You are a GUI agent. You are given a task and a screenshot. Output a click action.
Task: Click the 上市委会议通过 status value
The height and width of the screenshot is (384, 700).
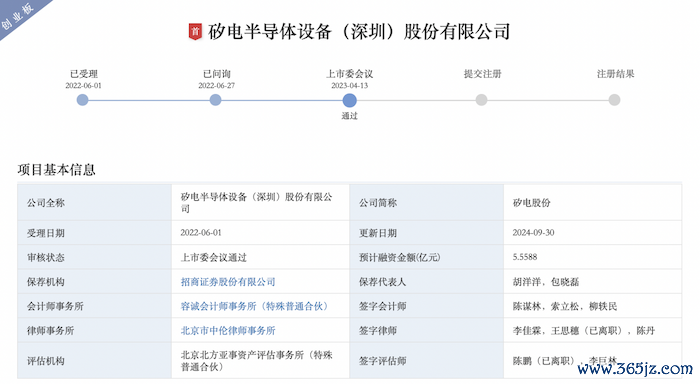(x=213, y=257)
